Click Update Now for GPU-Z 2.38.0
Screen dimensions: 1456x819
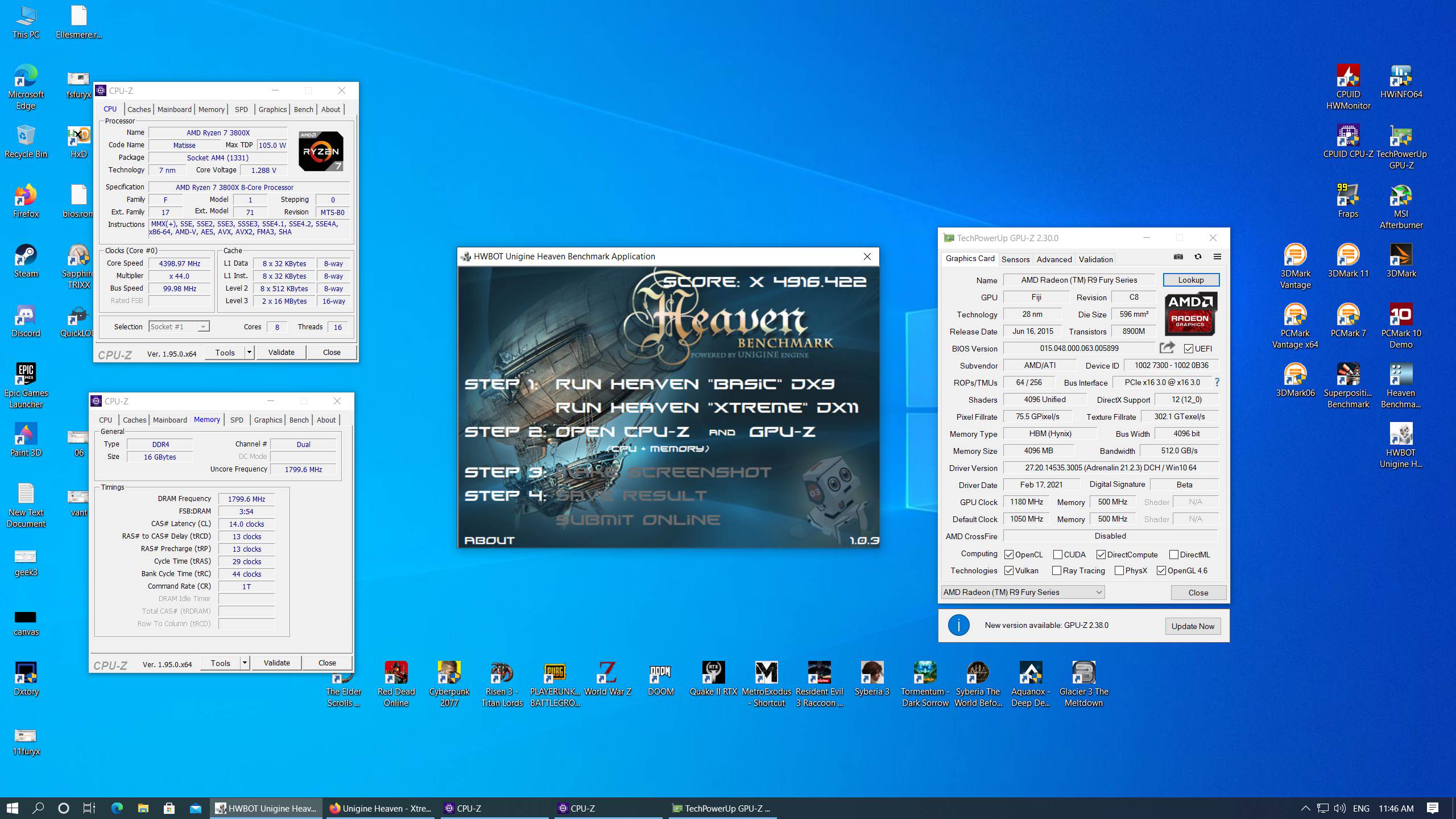click(1193, 626)
